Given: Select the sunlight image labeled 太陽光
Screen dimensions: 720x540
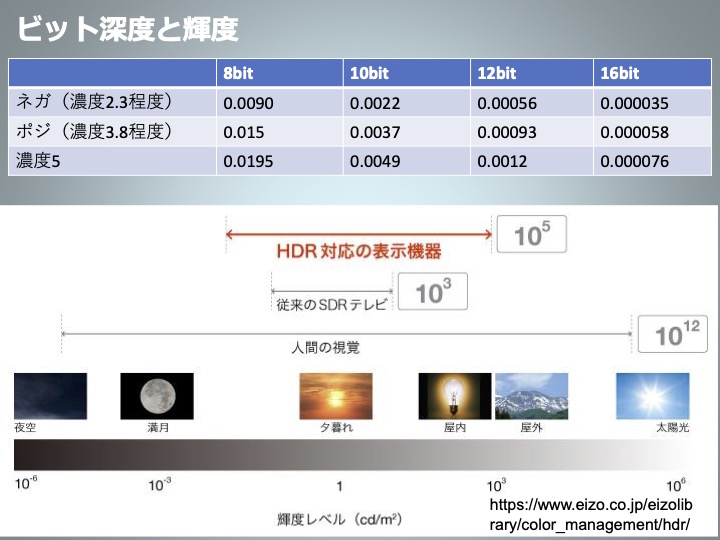Looking at the screenshot, I should point(652,395).
